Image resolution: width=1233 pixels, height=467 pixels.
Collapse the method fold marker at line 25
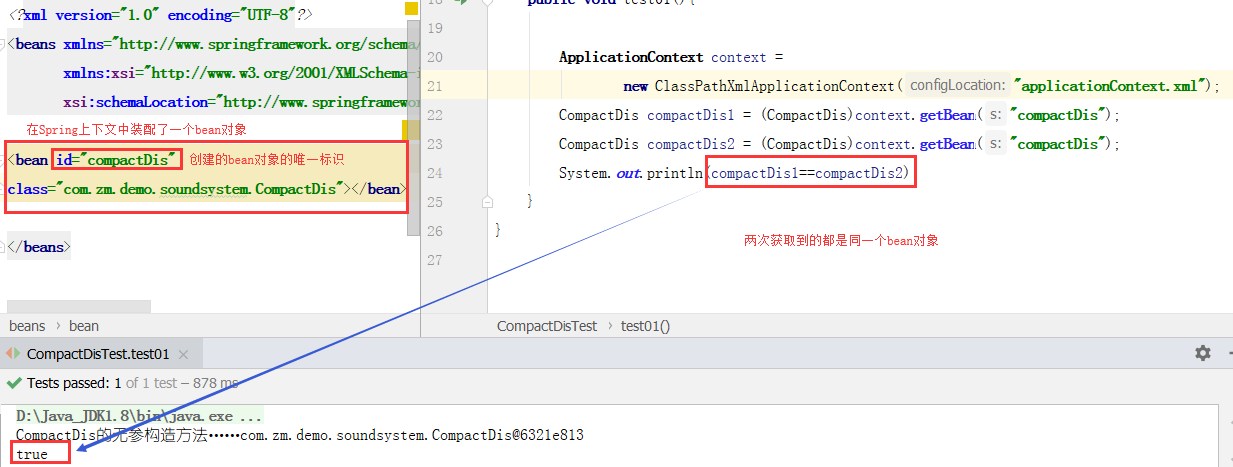486,202
